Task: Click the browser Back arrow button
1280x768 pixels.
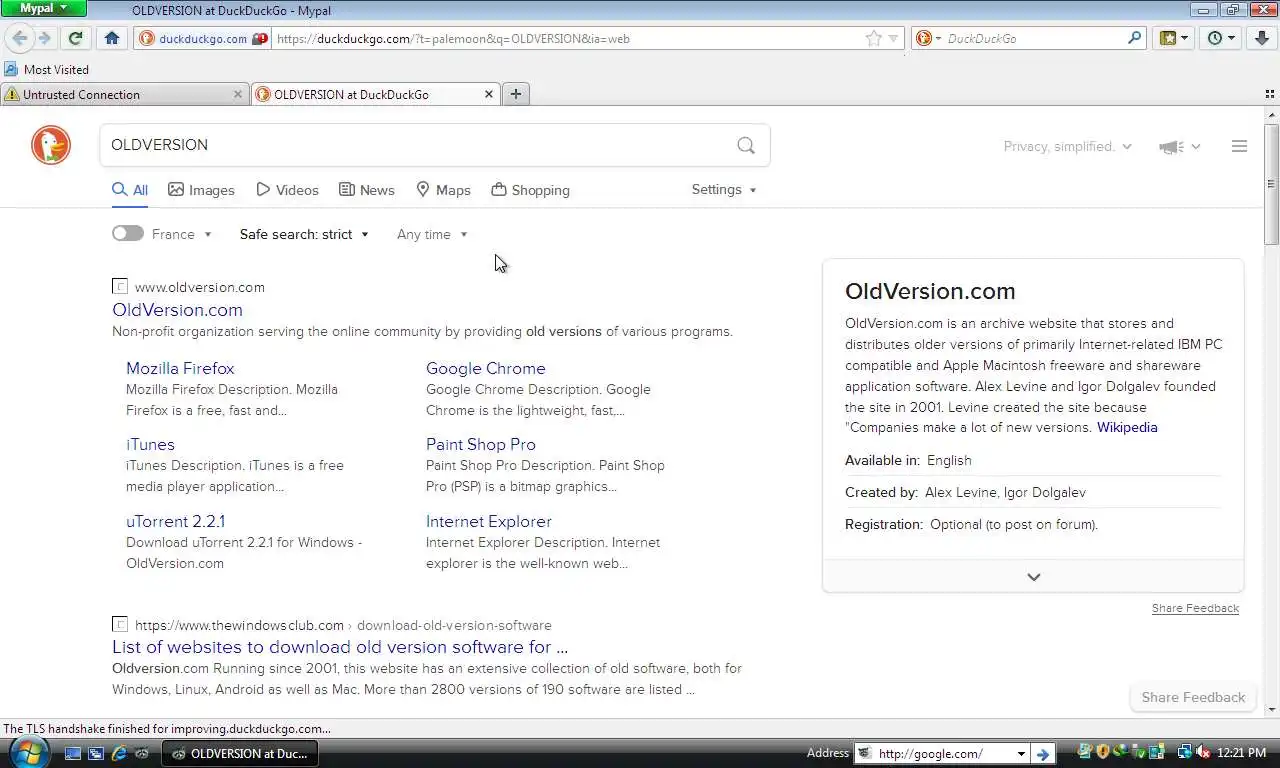Action: click(20, 38)
